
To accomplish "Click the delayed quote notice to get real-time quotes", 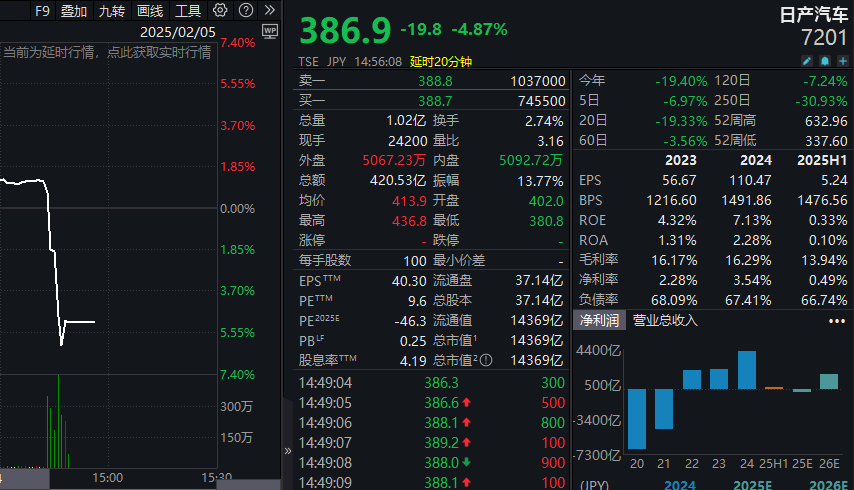I will tap(107, 52).
